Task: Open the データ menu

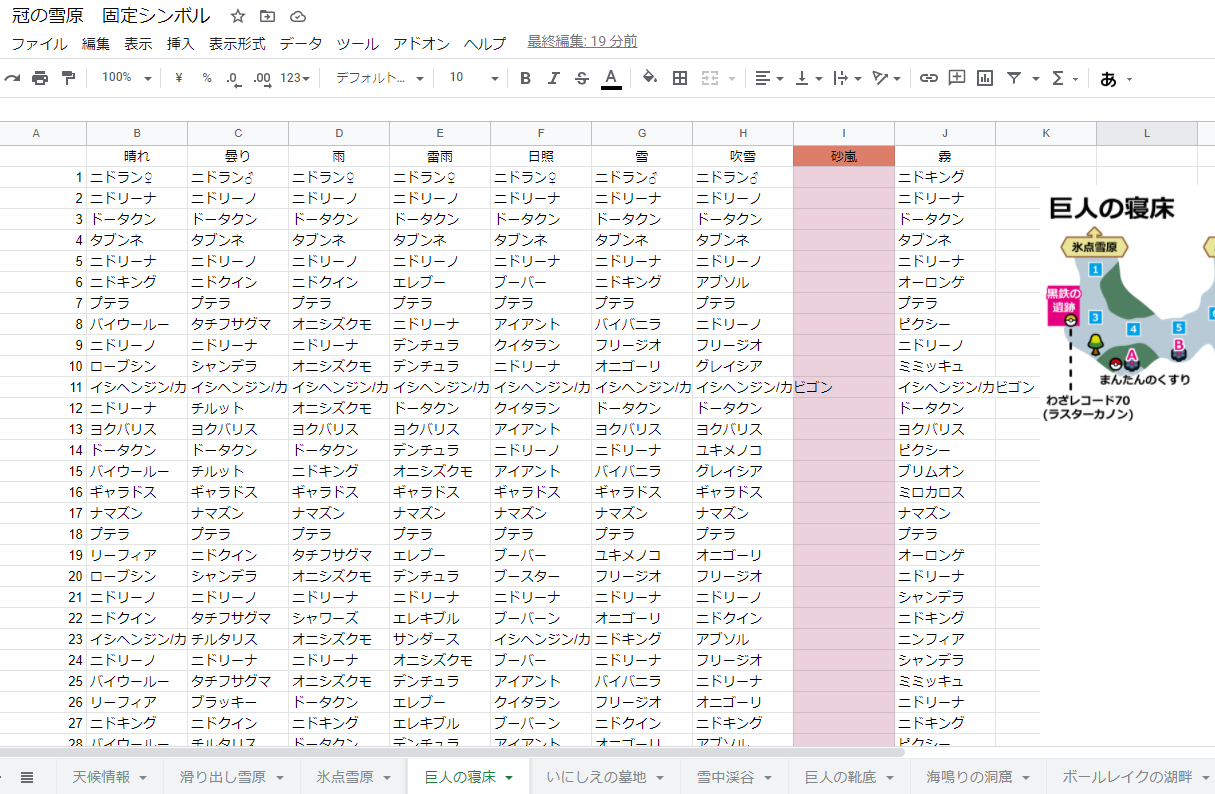Action: coord(301,43)
